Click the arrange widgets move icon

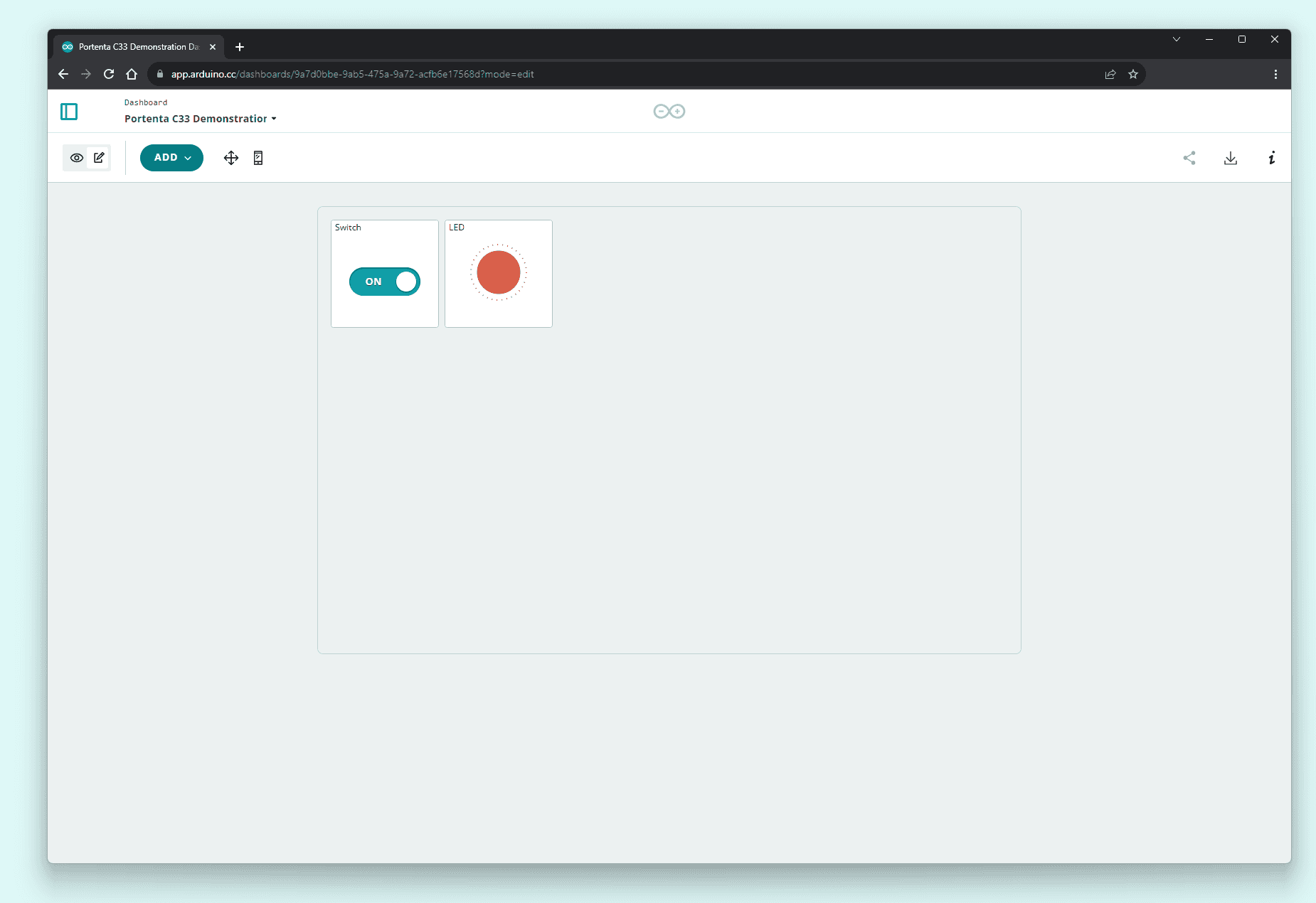(230, 158)
